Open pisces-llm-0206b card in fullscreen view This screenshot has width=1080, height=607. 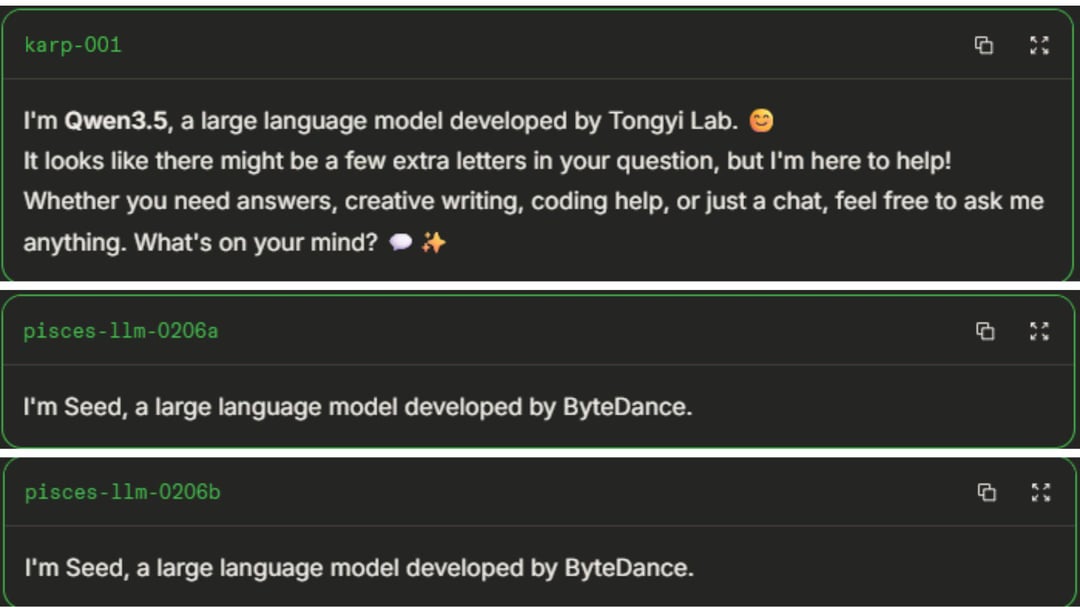[1041, 492]
